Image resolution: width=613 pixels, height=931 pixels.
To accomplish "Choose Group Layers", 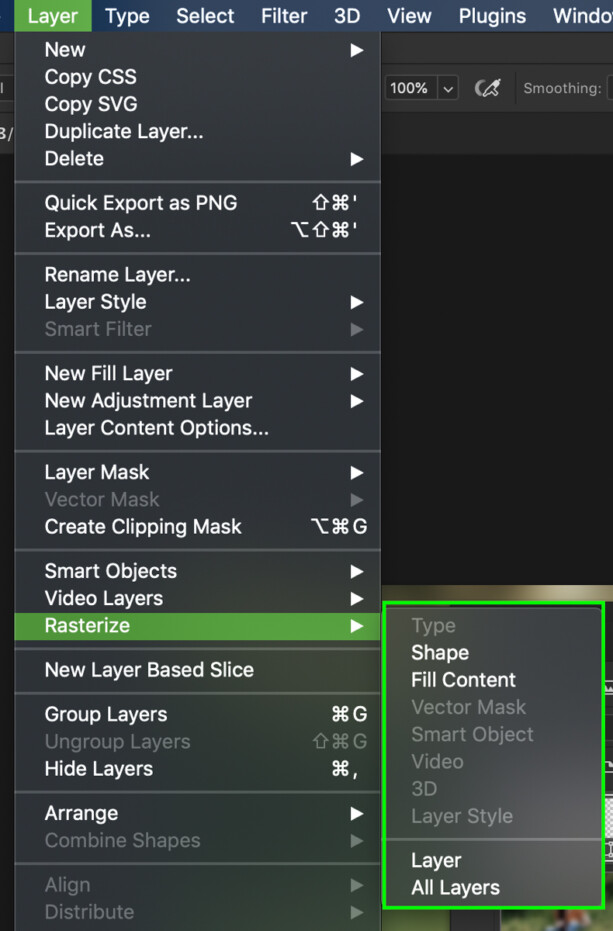I will 106,714.
